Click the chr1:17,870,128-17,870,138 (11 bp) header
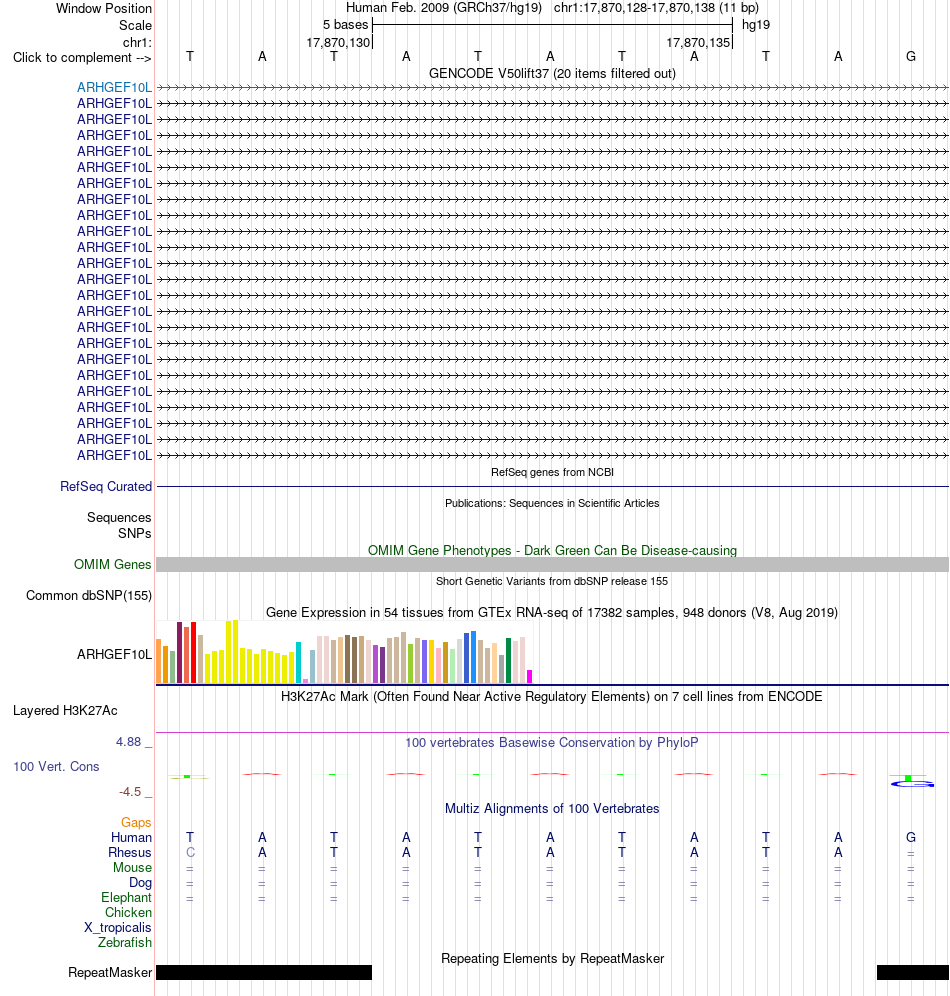 (x=656, y=8)
